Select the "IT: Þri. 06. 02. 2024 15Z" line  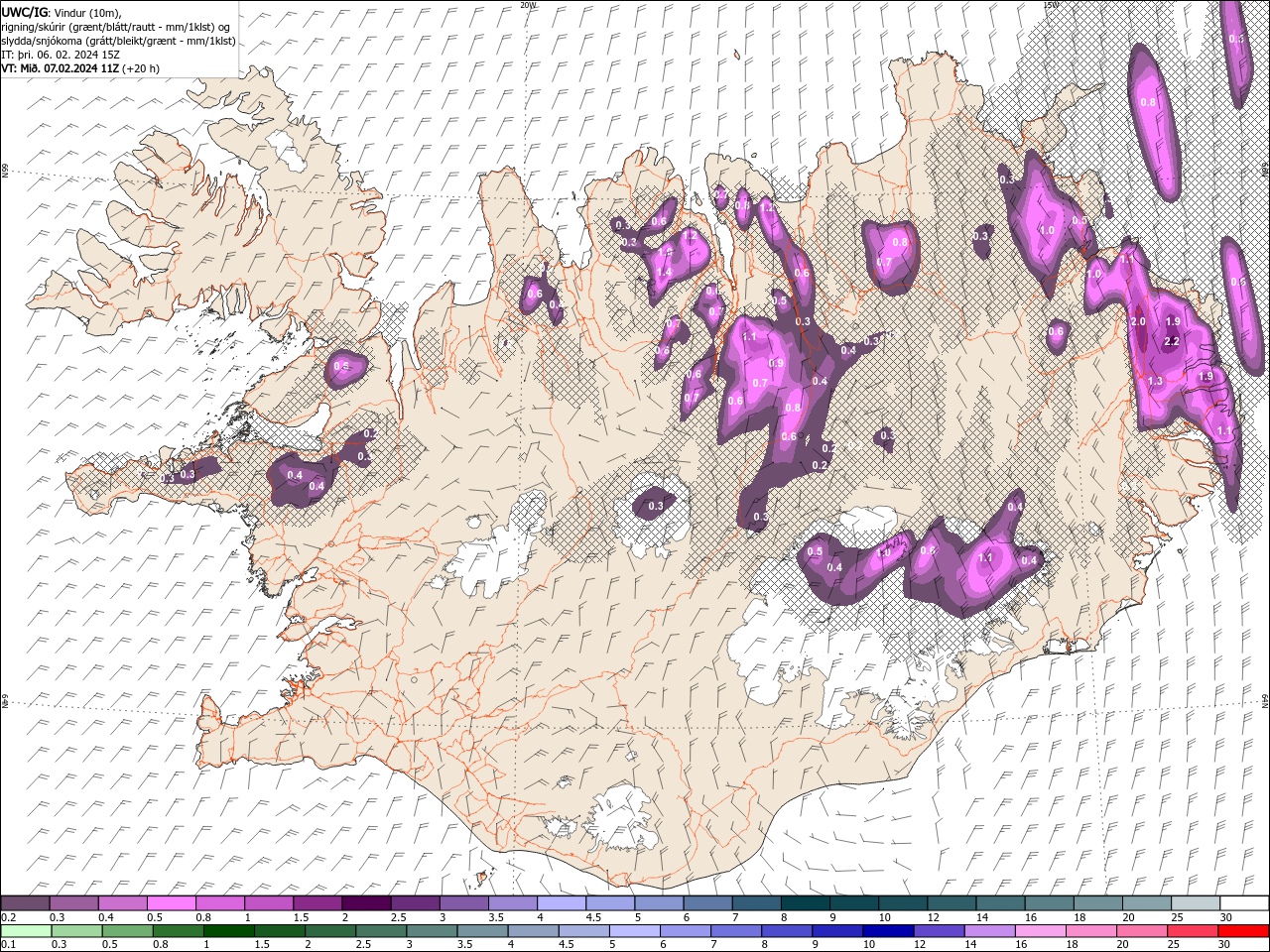[61, 55]
